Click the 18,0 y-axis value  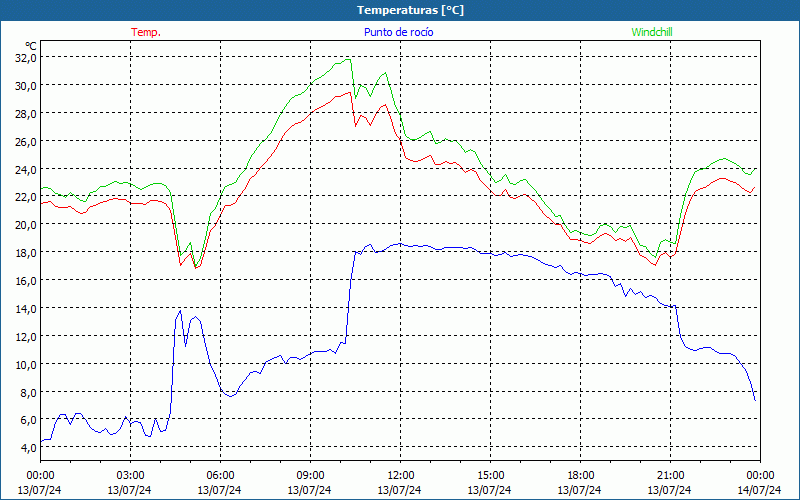[x=26, y=253]
